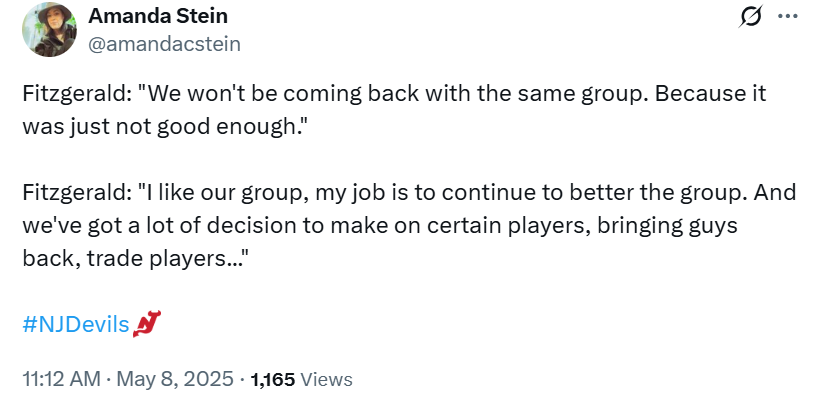Click the line starting 'we've got a lot'
Screen dimensions: 819x403
click(x=380, y=226)
